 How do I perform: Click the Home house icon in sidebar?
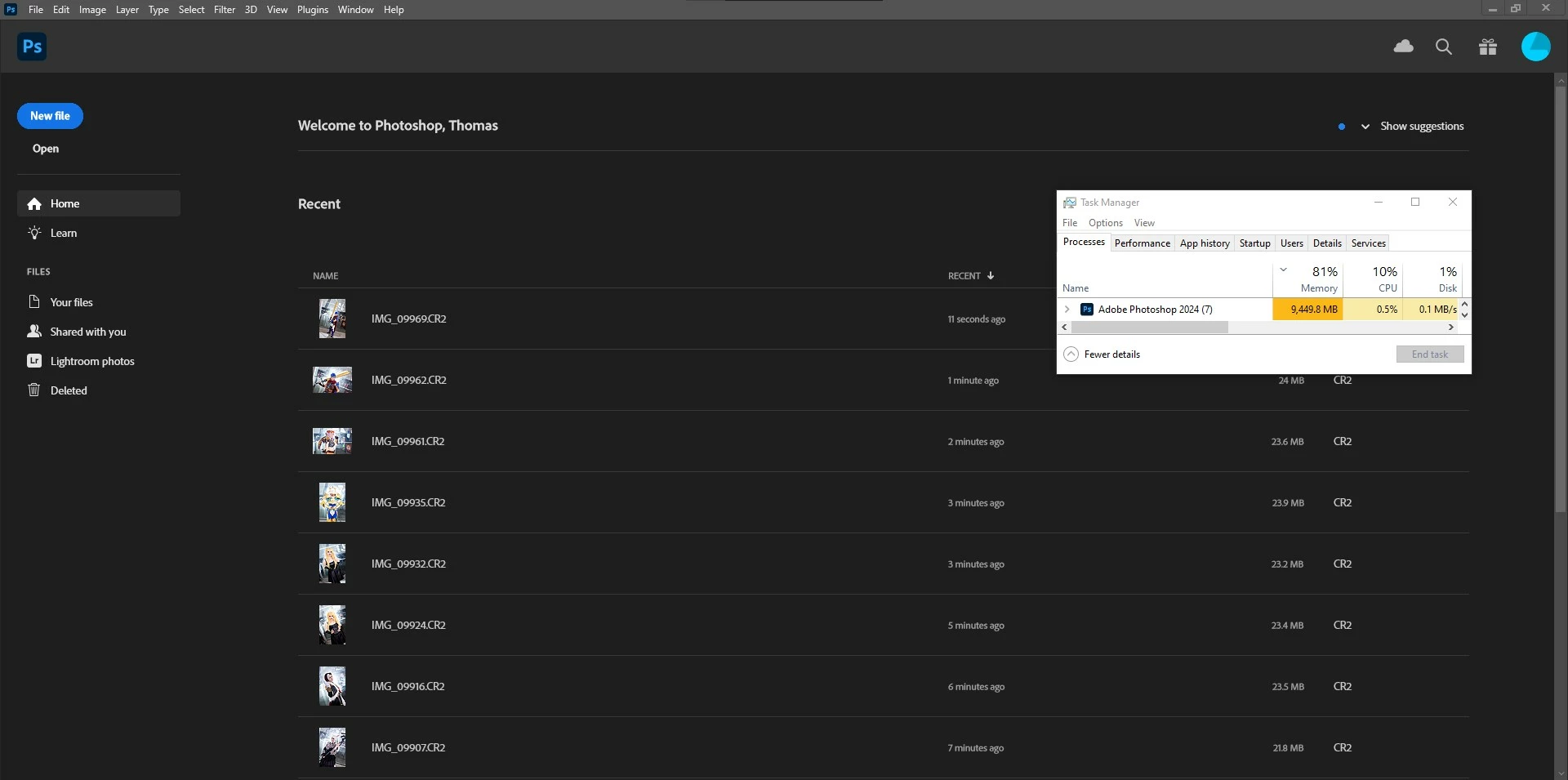point(34,203)
